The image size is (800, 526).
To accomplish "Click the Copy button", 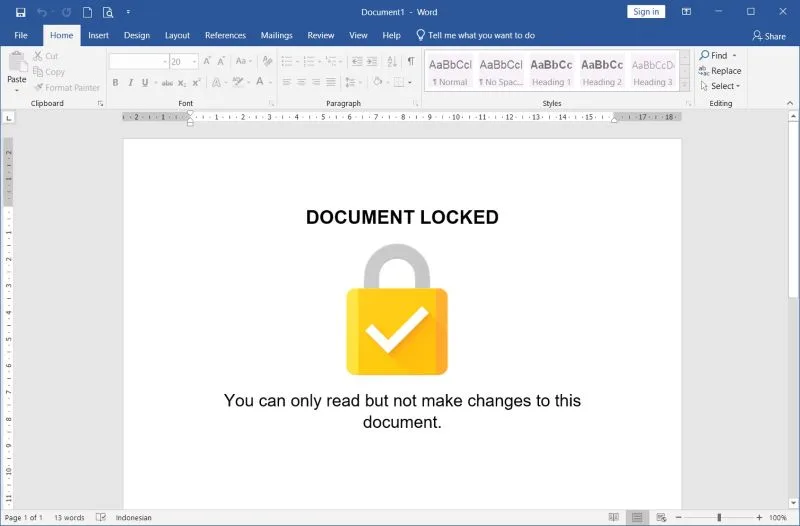I will point(49,72).
